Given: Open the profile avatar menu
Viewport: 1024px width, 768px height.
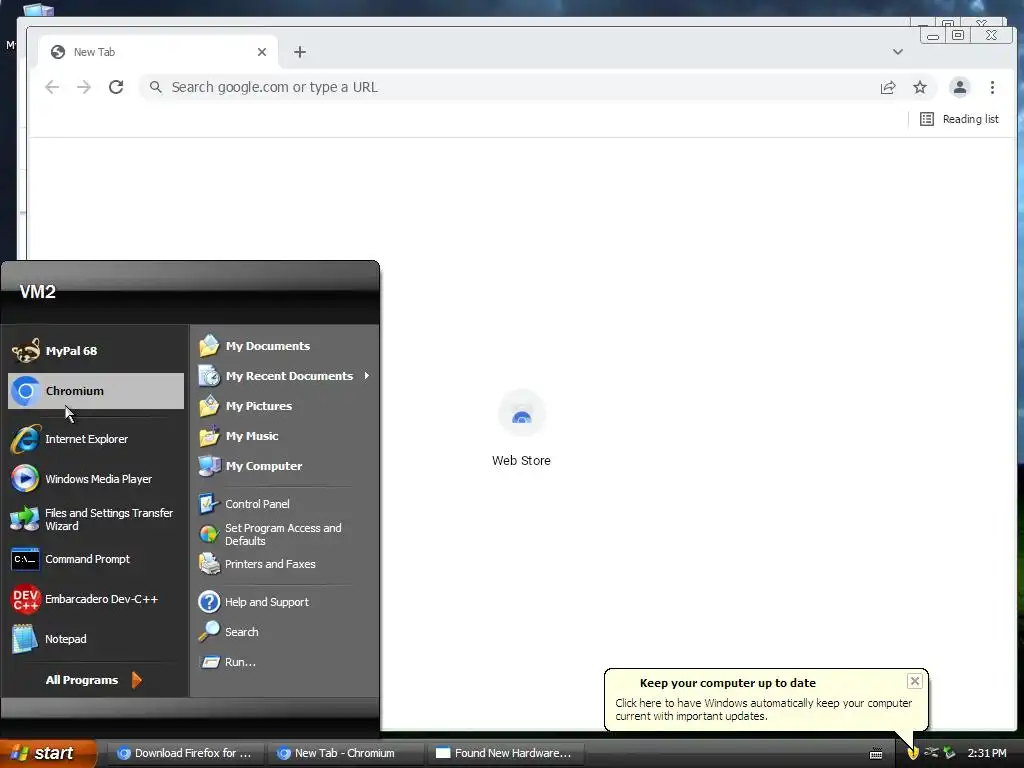Looking at the screenshot, I should coord(959,87).
